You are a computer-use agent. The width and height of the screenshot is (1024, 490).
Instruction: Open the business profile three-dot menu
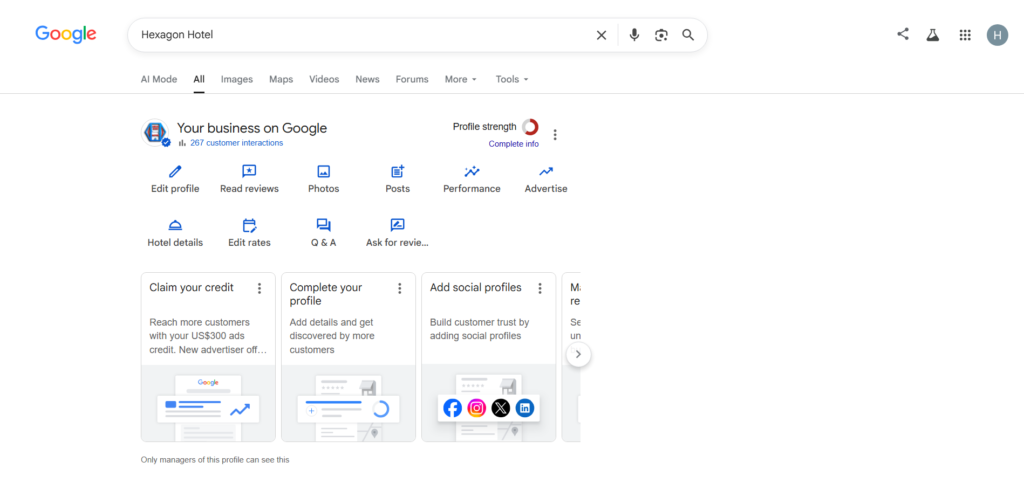pyautogui.click(x=554, y=135)
